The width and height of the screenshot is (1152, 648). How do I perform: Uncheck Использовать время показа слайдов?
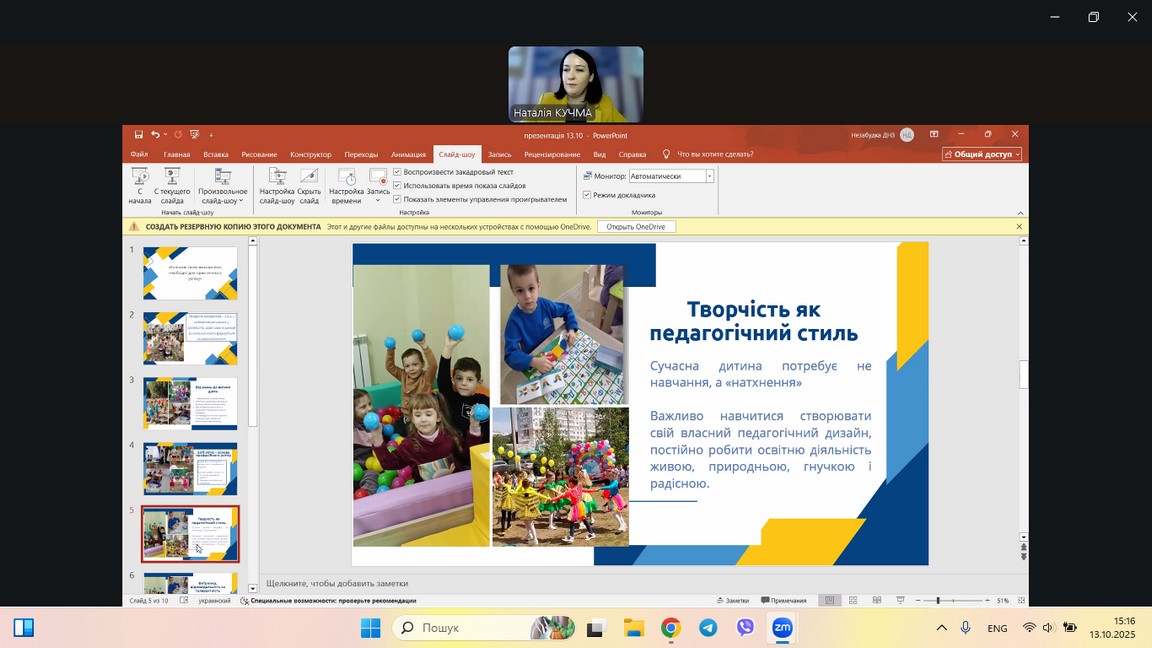coord(397,185)
